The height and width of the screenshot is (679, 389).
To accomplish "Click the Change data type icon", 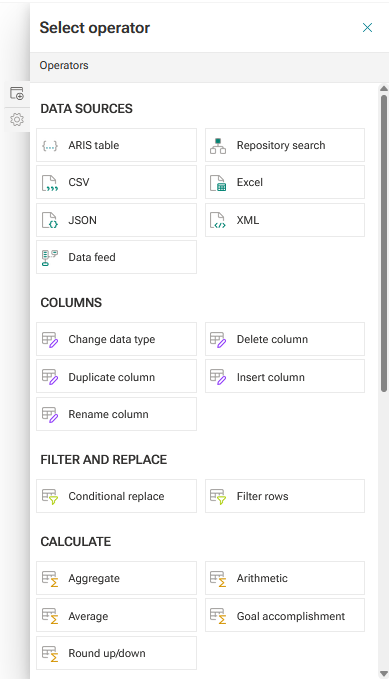I will click(x=50, y=340).
